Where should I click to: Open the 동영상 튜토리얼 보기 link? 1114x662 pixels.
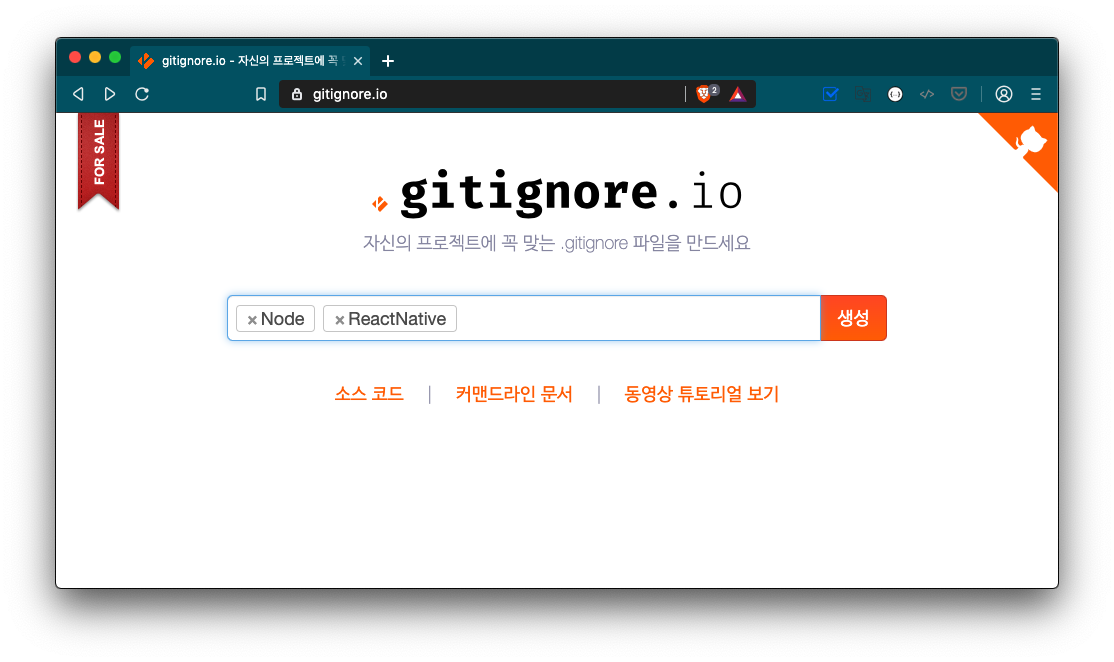point(701,394)
